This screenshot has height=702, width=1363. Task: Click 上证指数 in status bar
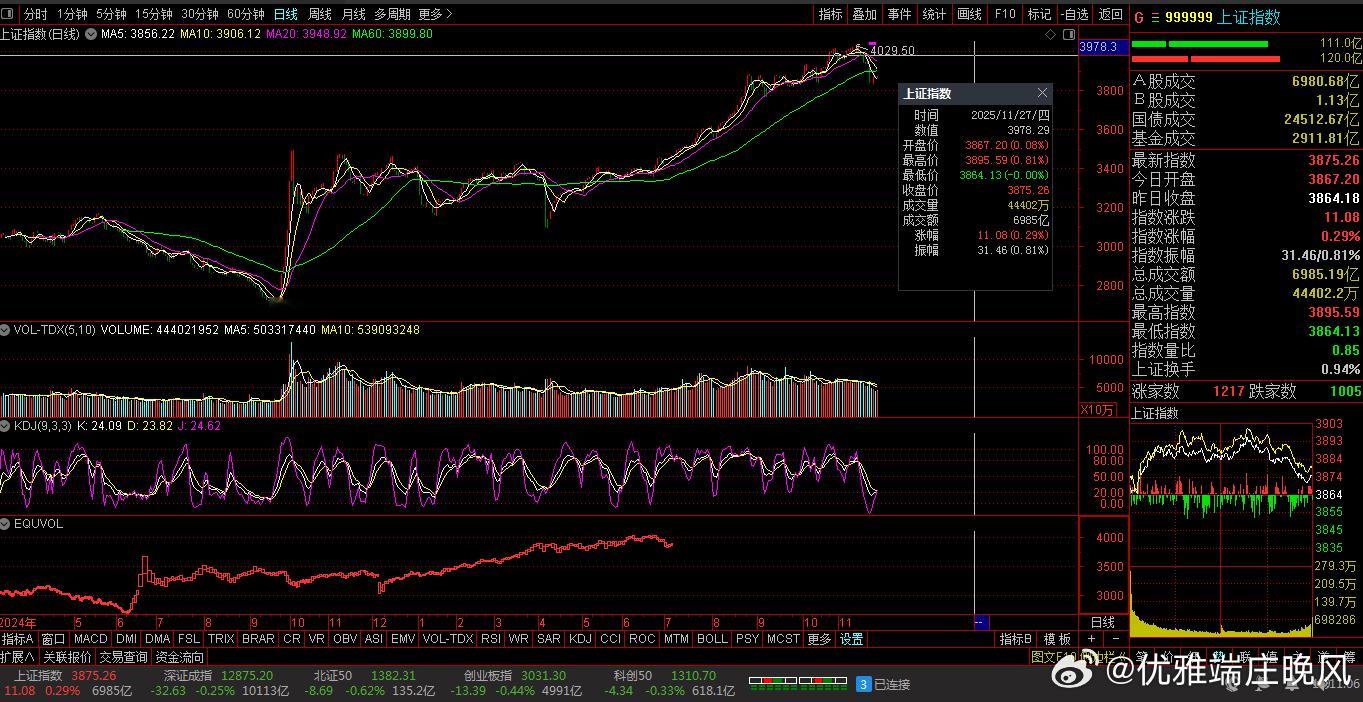click(38, 676)
